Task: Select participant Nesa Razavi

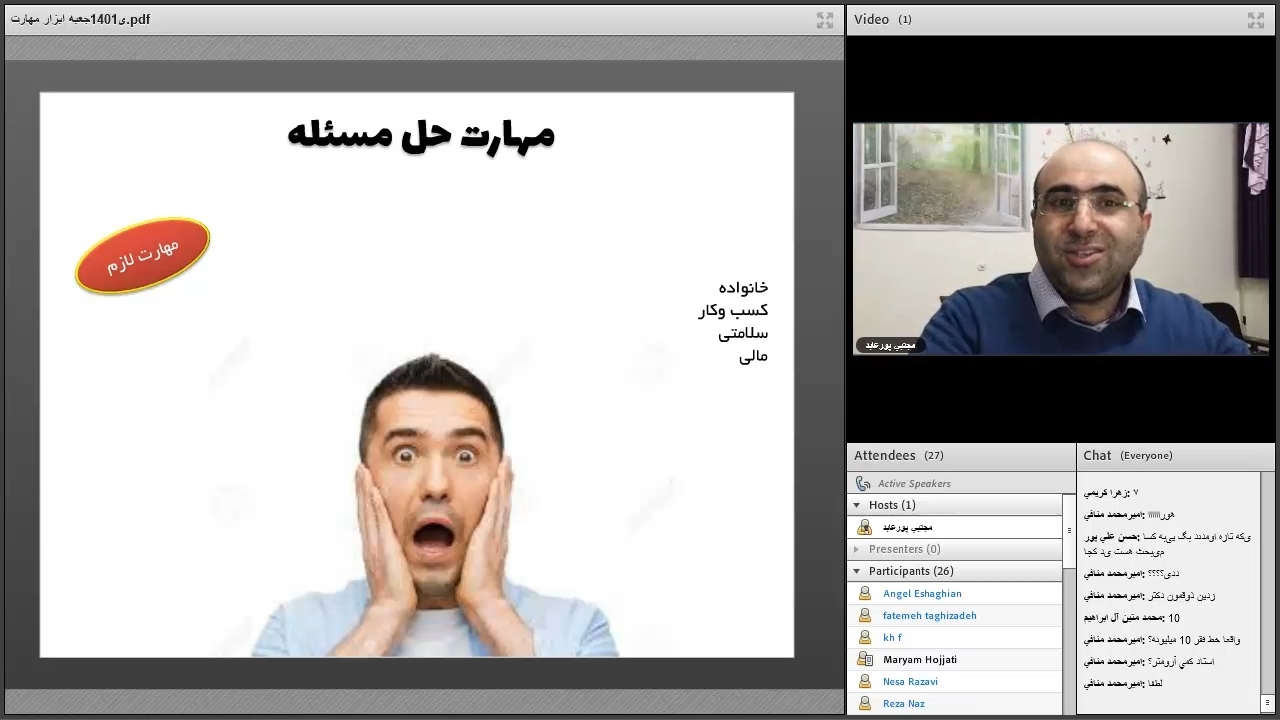Action: tap(910, 682)
